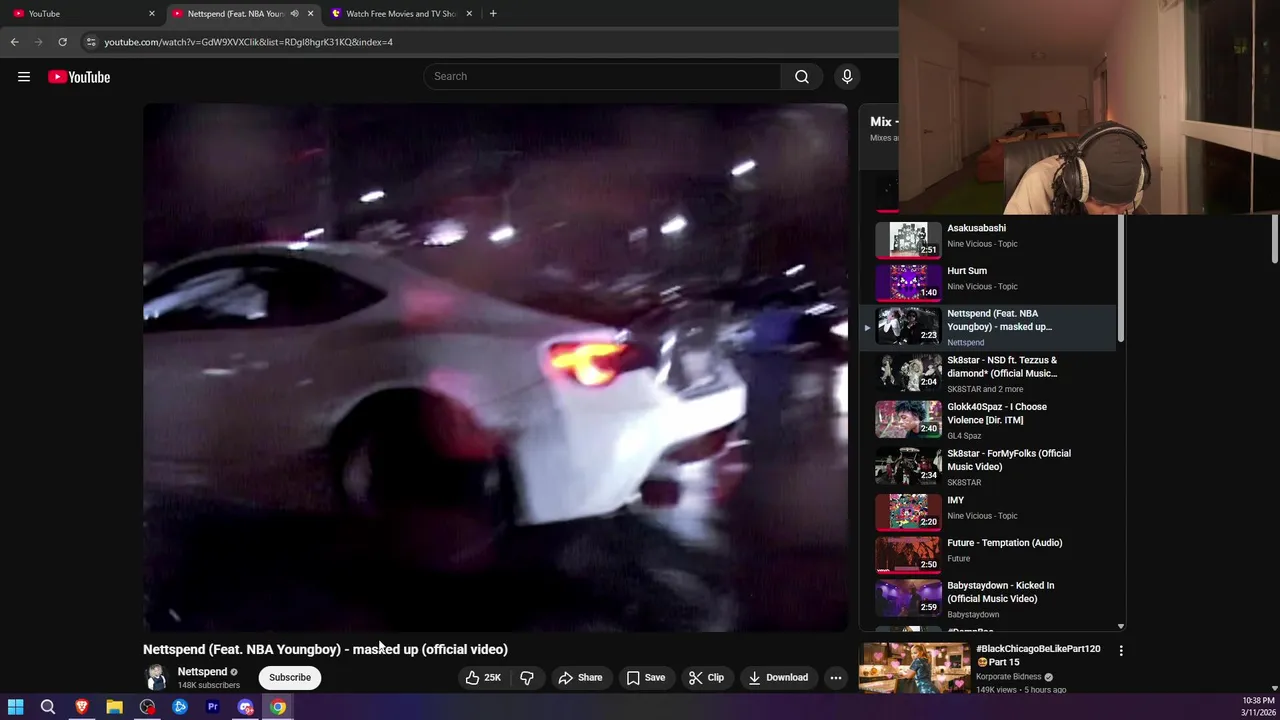1280x720 pixels.
Task: Open OBS Studio from taskbar
Action: tap(147, 707)
